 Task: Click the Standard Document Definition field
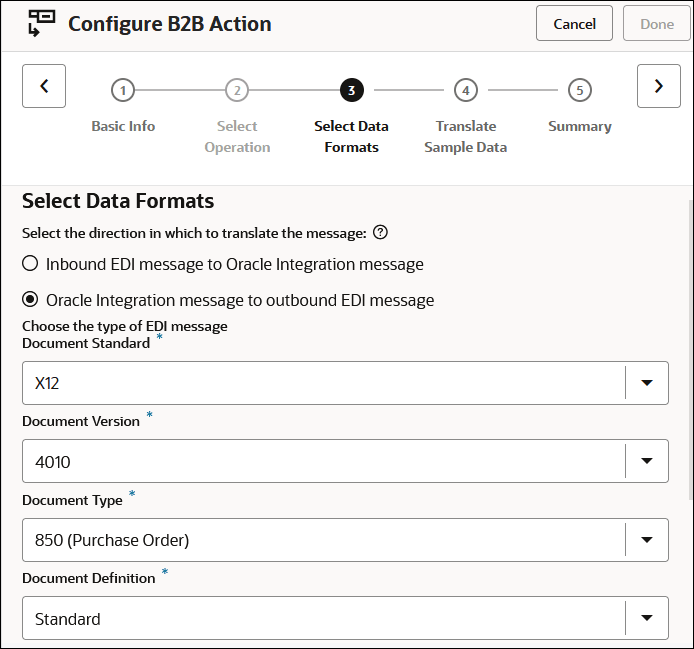(345, 618)
